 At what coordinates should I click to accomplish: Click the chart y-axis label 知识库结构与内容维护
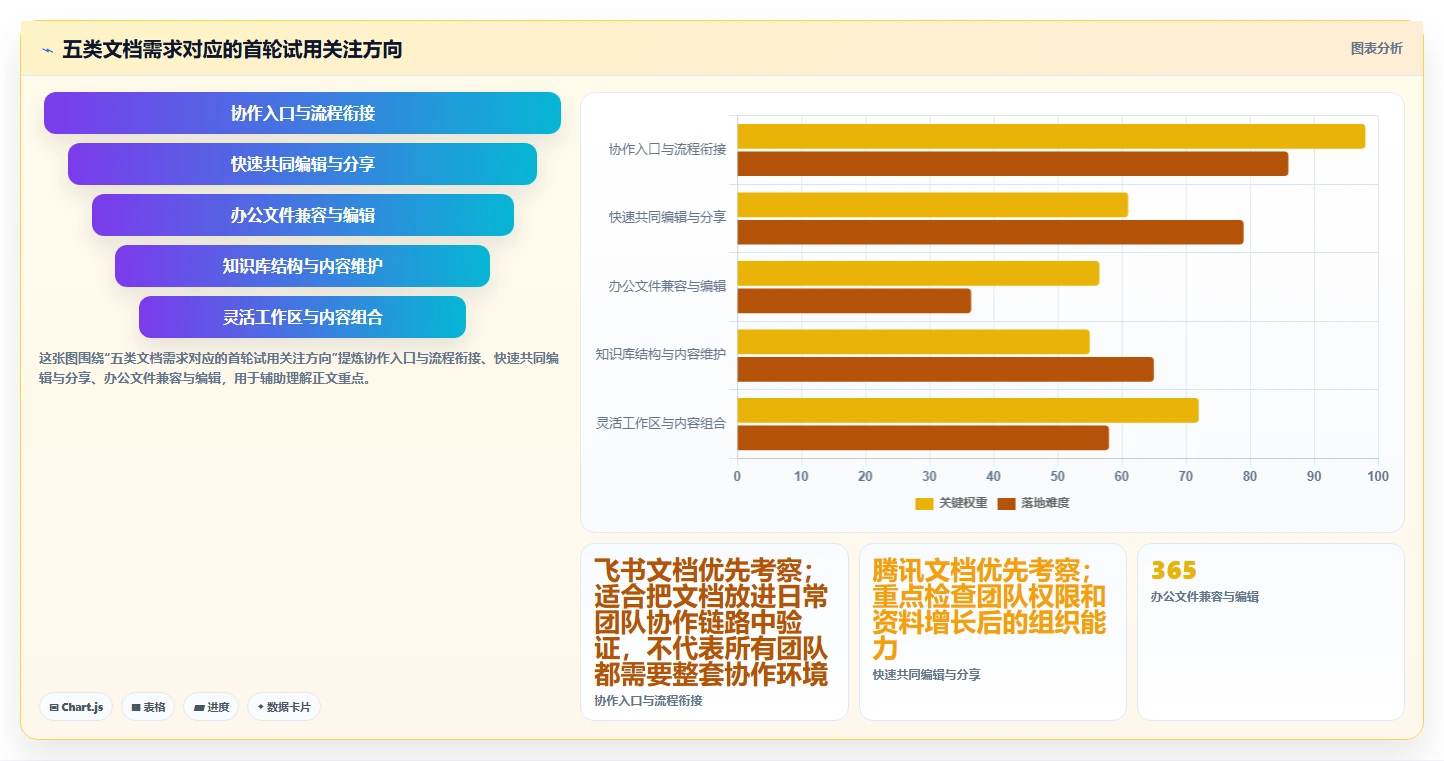pos(661,354)
